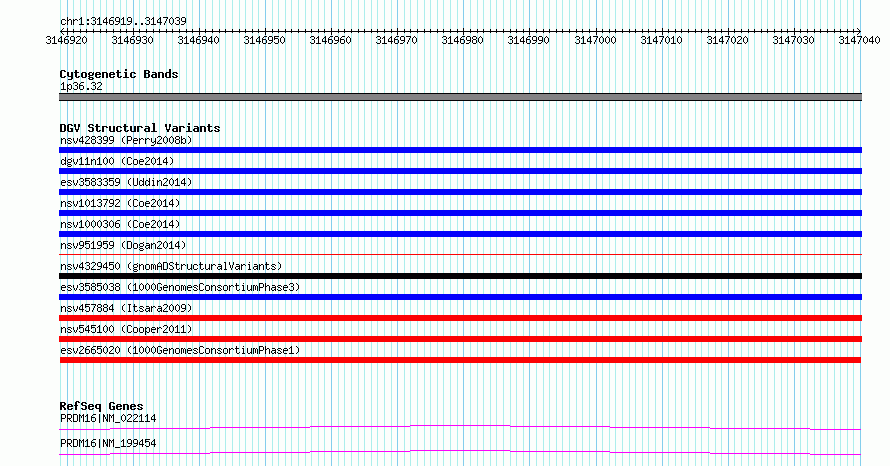
Task: Open gene PRDM16|NM_199454 label
Action: pyautogui.click(x=108, y=443)
